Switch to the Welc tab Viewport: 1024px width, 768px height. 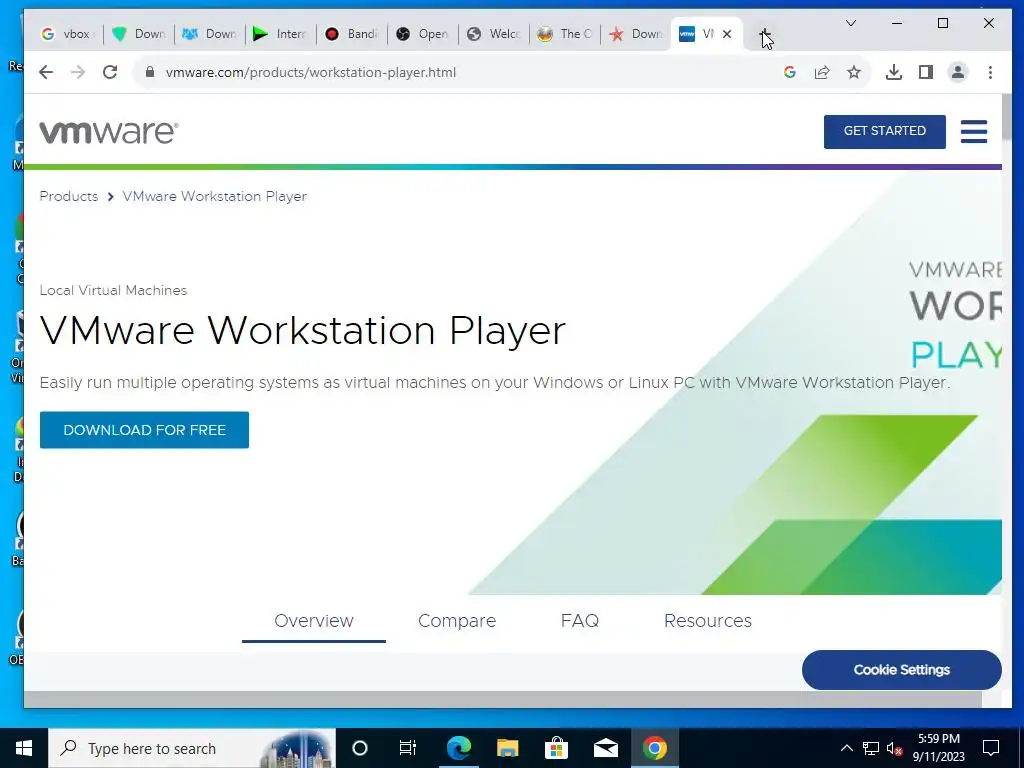pos(494,34)
